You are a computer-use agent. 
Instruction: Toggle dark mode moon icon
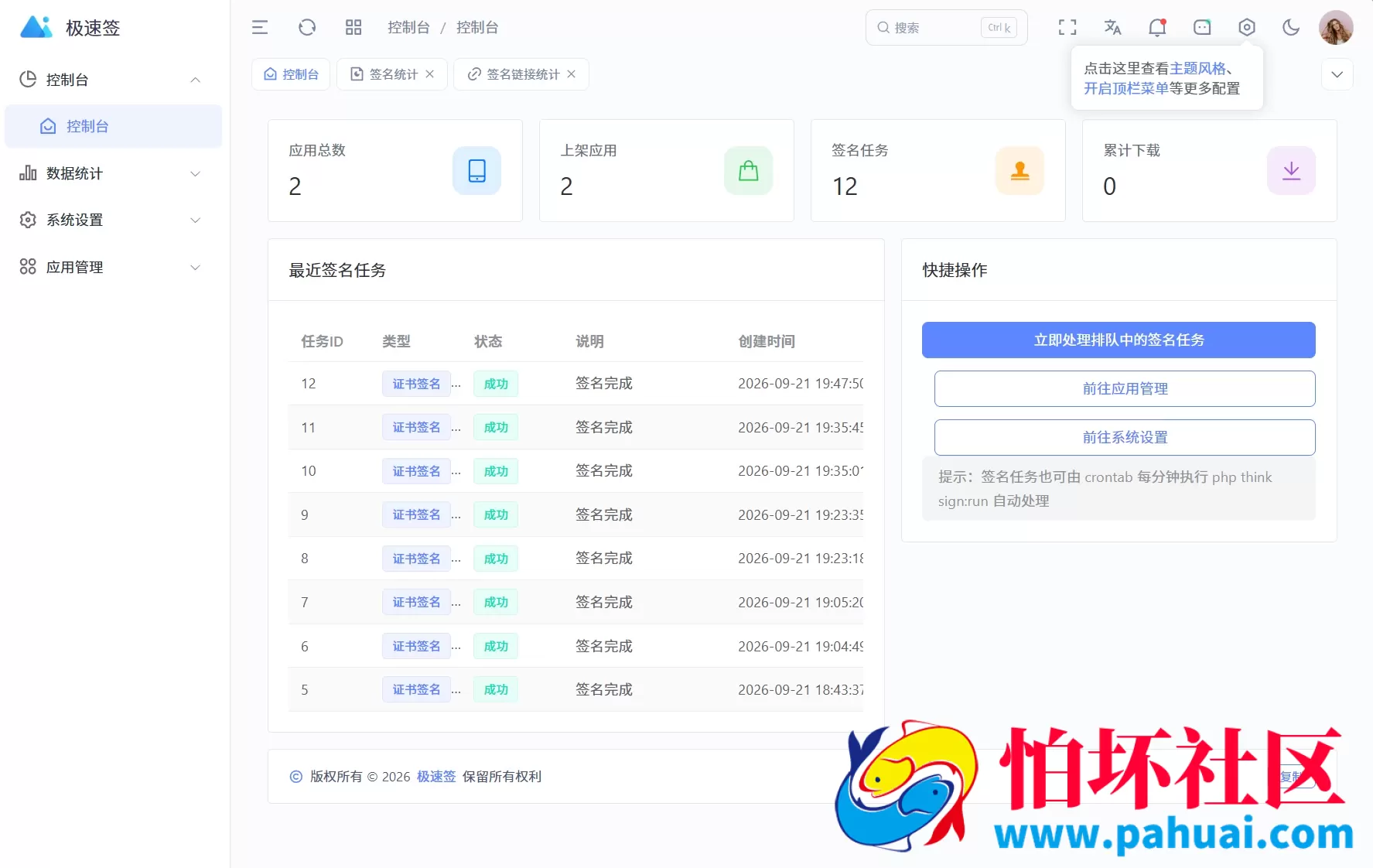1291,28
